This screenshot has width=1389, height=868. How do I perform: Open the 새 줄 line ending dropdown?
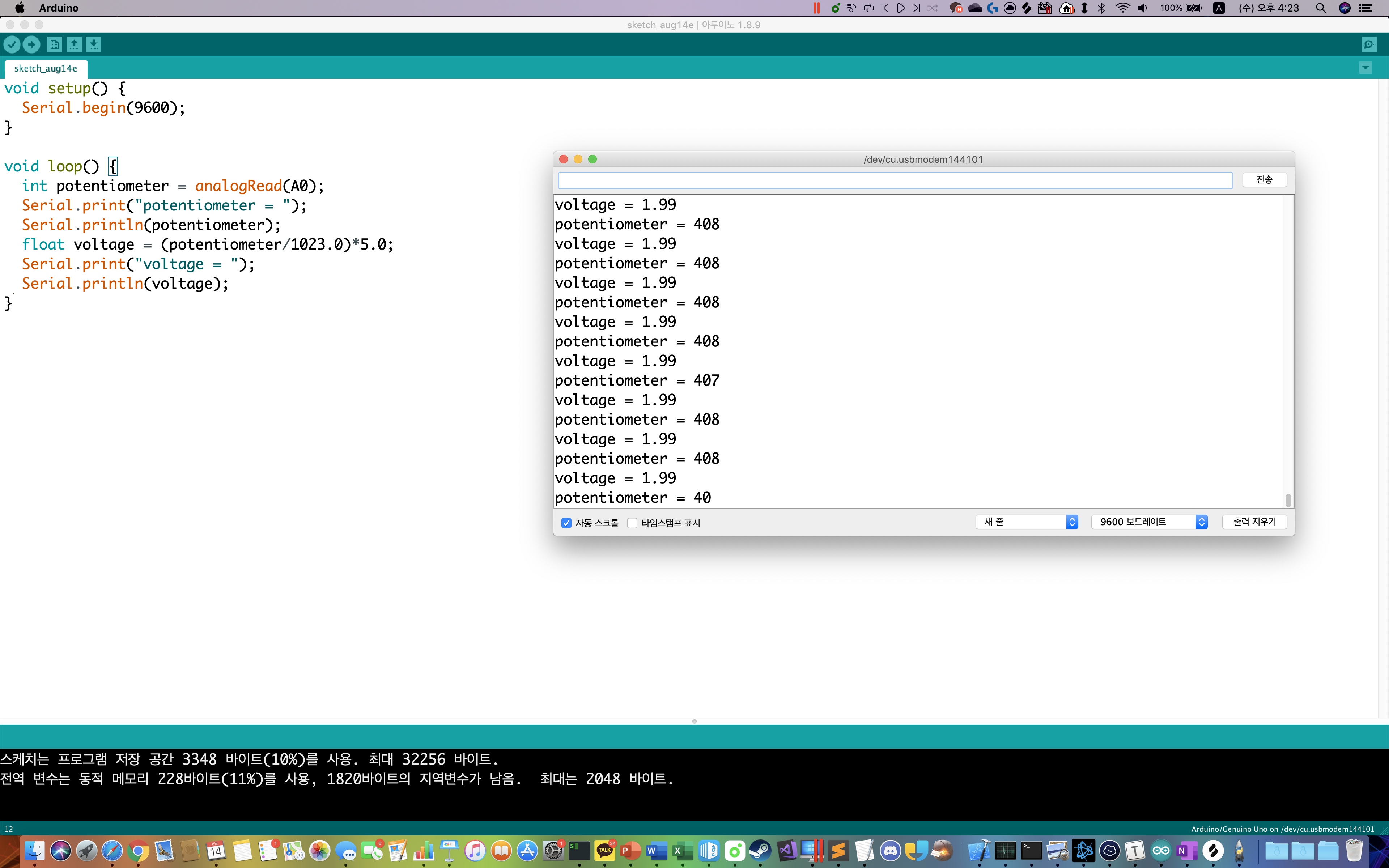[1026, 522]
